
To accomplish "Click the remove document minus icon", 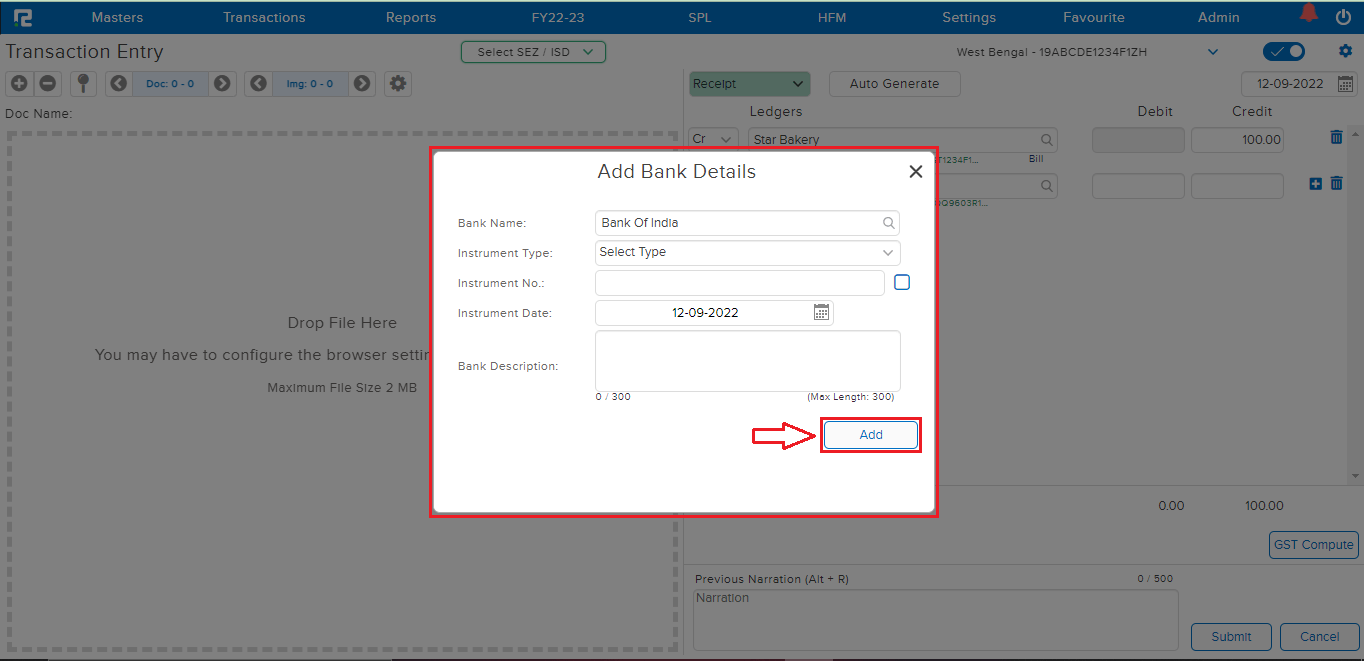I will [47, 83].
